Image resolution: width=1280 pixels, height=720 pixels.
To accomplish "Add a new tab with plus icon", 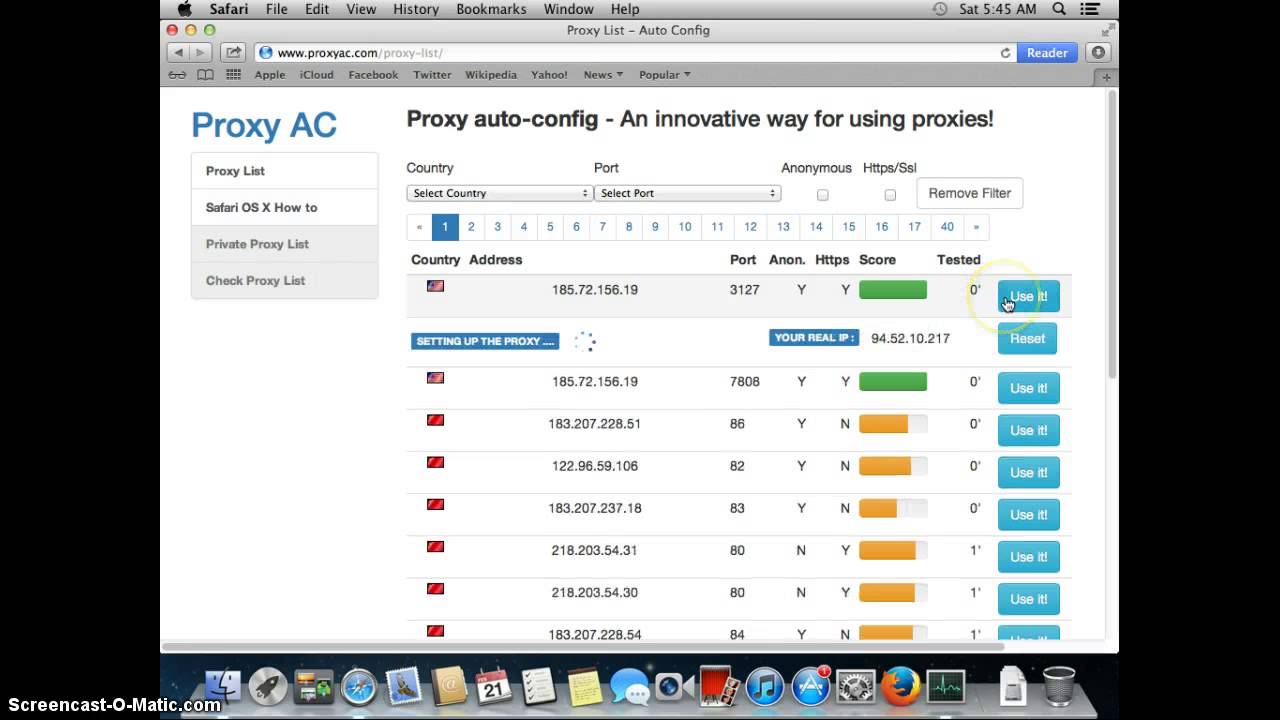I will (1106, 76).
